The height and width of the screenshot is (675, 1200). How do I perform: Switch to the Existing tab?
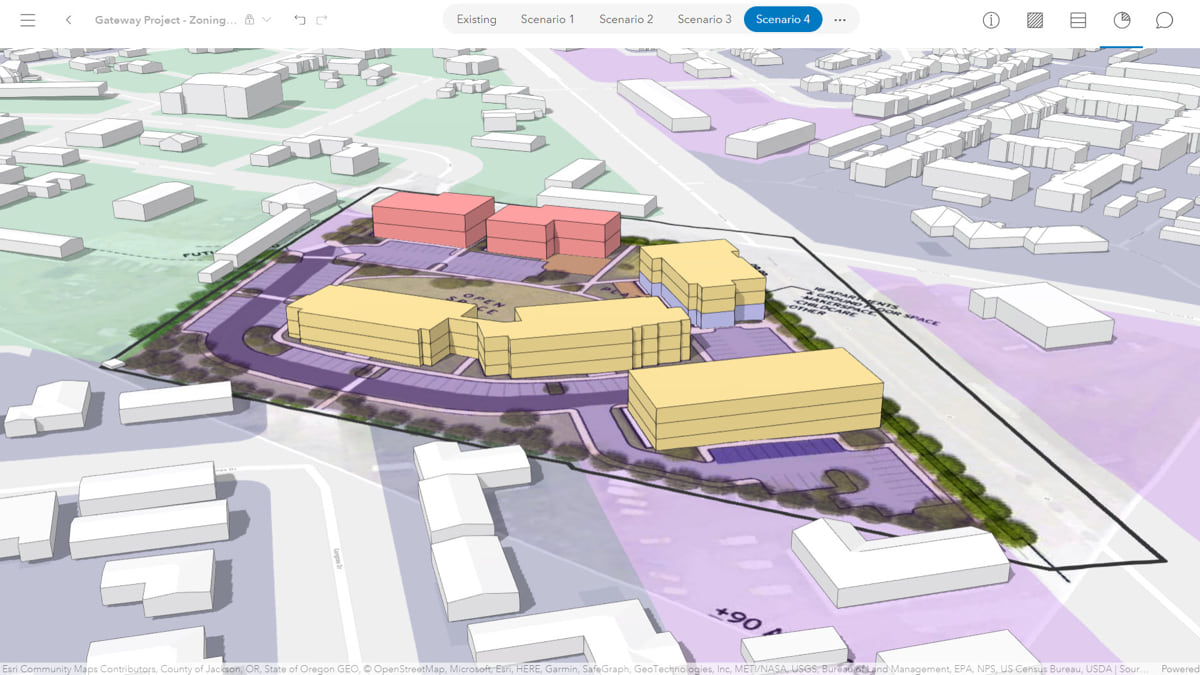[x=476, y=19]
